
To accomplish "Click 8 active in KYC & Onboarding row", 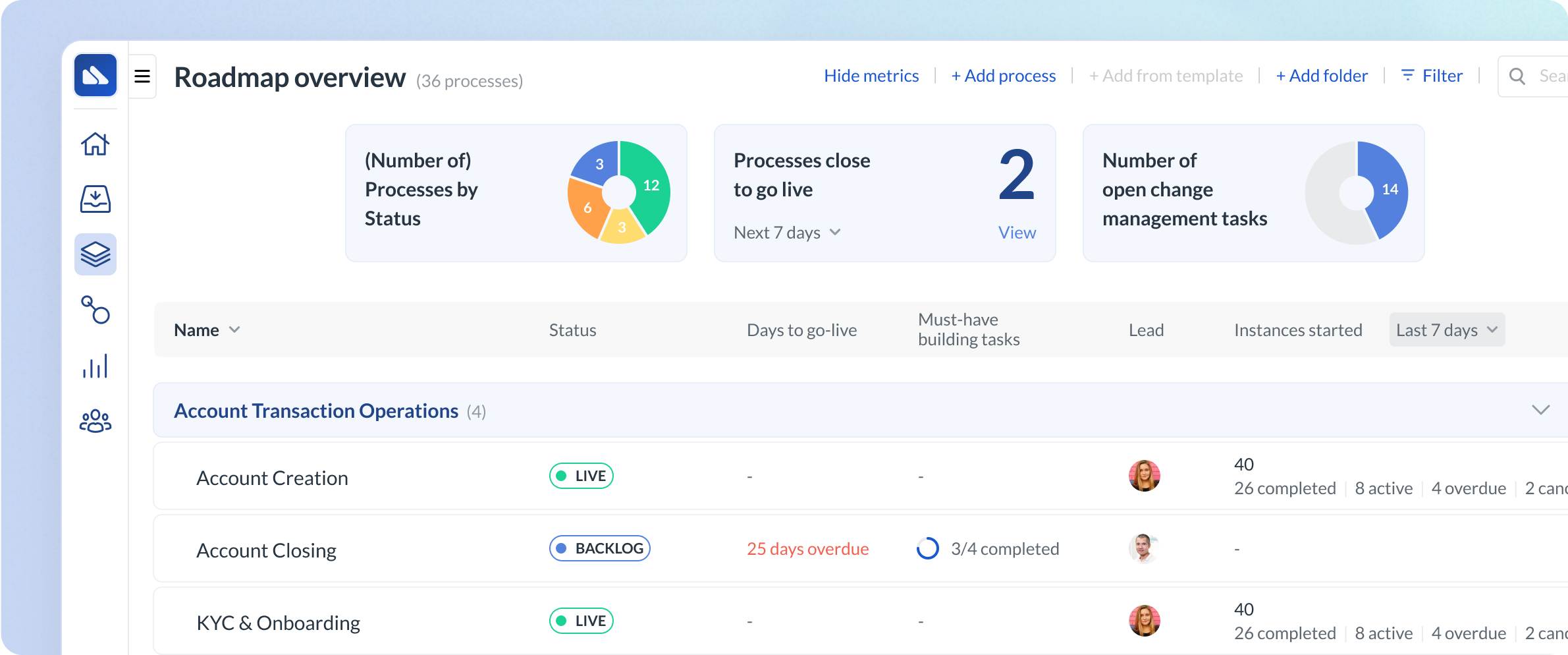I will (x=1384, y=633).
